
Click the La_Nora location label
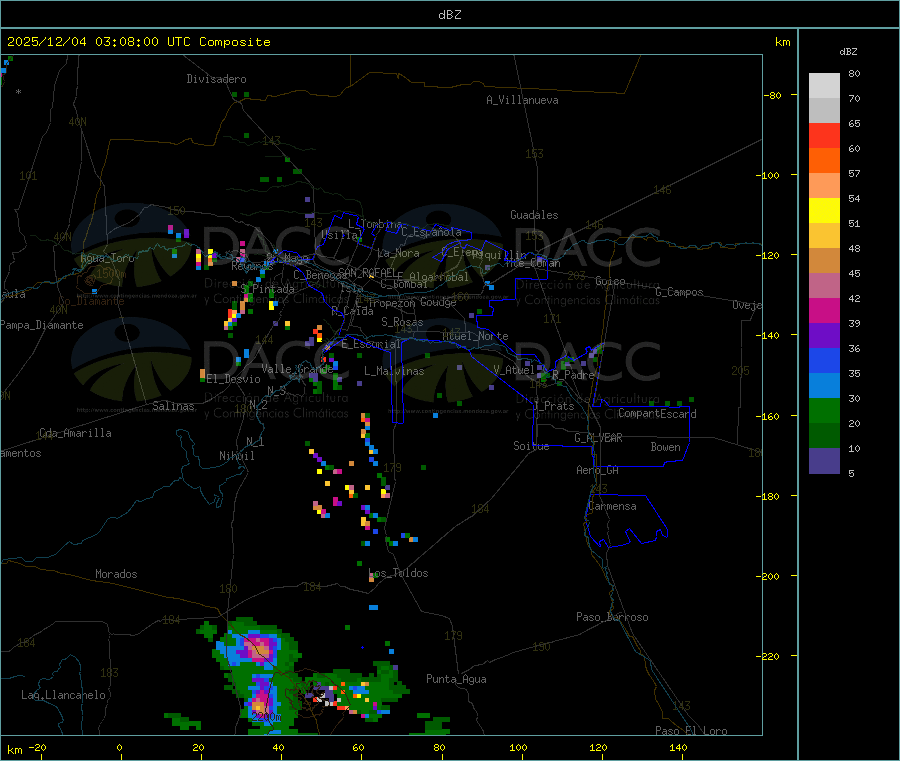tap(398, 253)
